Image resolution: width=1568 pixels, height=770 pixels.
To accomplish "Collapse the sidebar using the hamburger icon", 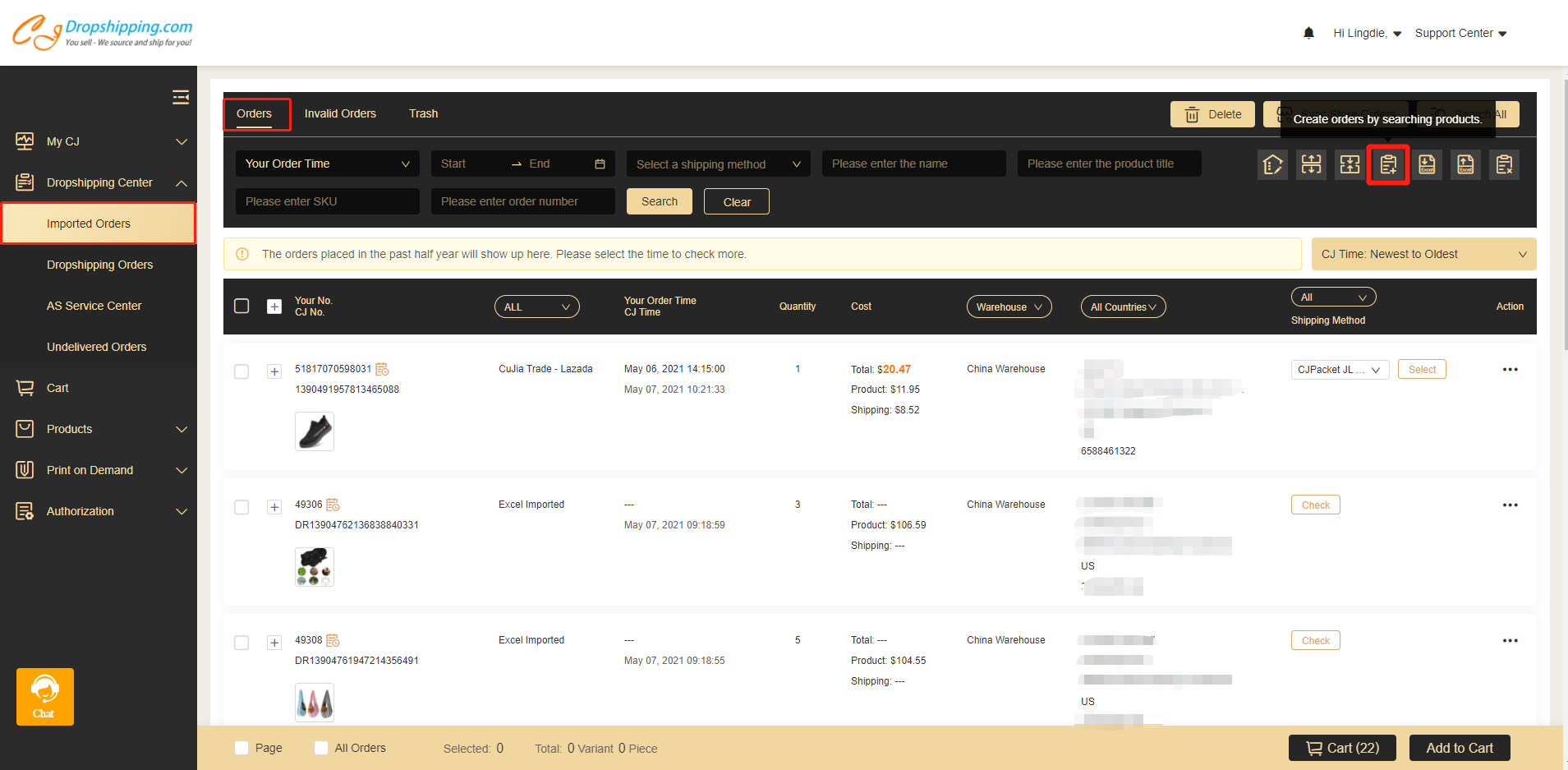I will click(x=181, y=98).
